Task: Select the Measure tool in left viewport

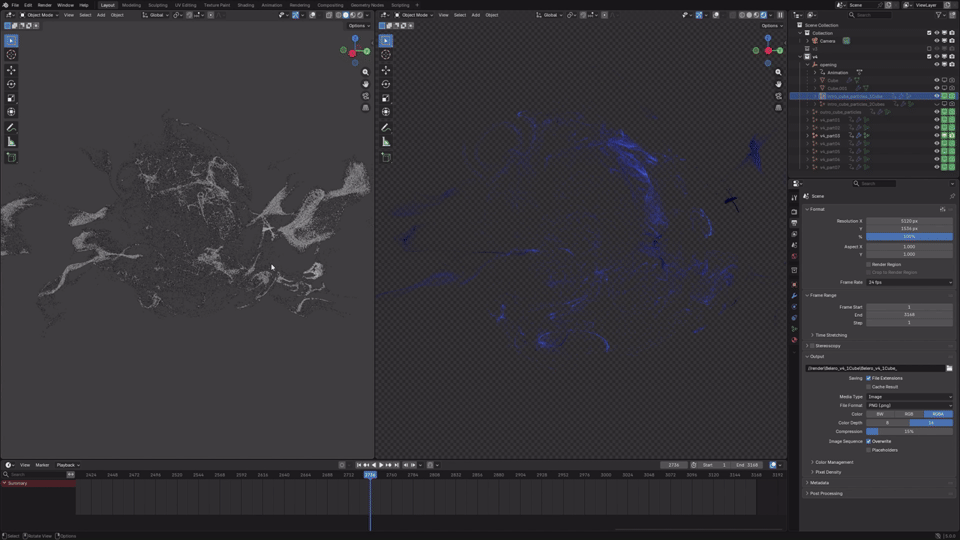Action: (11, 142)
